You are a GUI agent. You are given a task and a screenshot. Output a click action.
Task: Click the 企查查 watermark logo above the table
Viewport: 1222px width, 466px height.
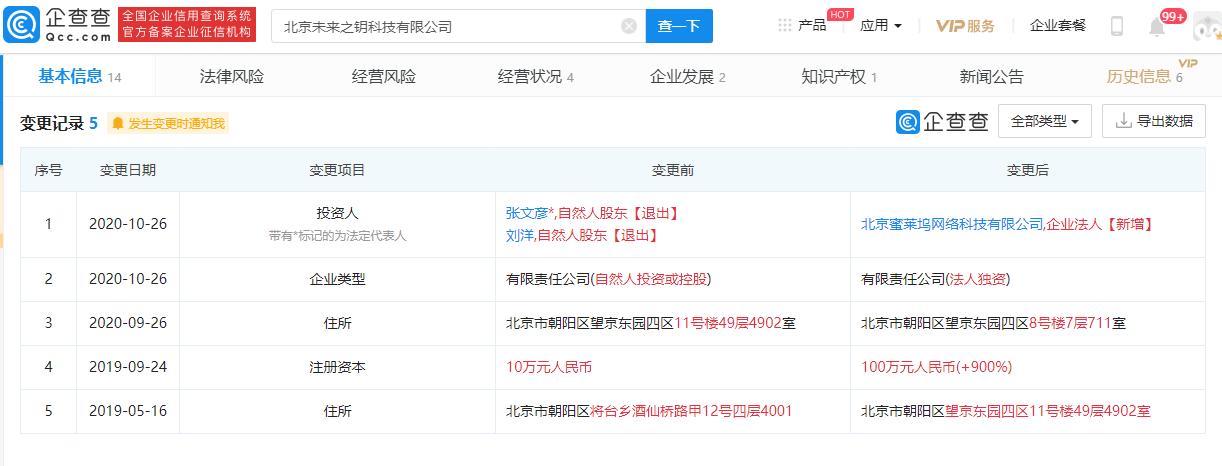coord(942,121)
